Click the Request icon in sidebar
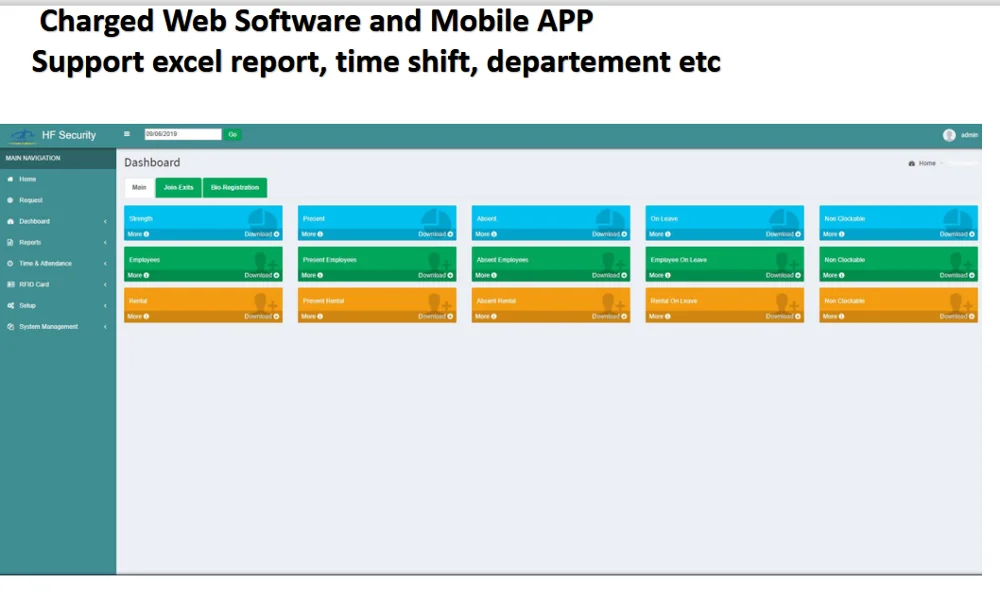The image size is (1000, 600). [x=10, y=200]
